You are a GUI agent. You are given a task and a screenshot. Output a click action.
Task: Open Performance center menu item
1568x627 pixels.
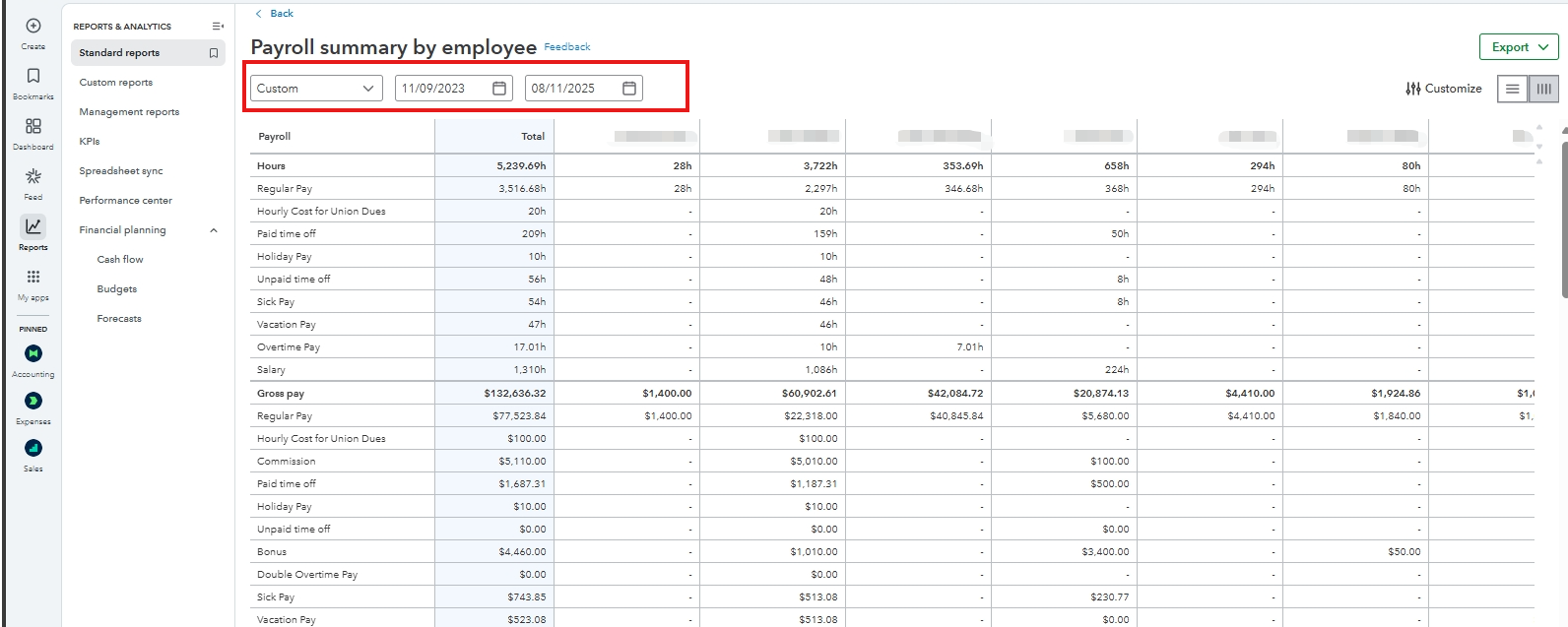[x=125, y=201]
